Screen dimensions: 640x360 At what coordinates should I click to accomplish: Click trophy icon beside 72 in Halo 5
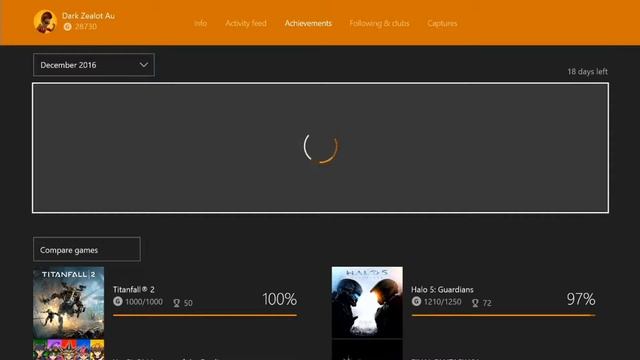[x=475, y=303]
